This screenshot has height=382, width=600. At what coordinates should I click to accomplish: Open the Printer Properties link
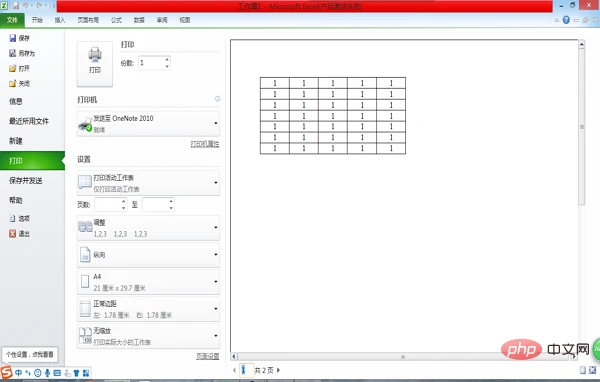coord(205,144)
